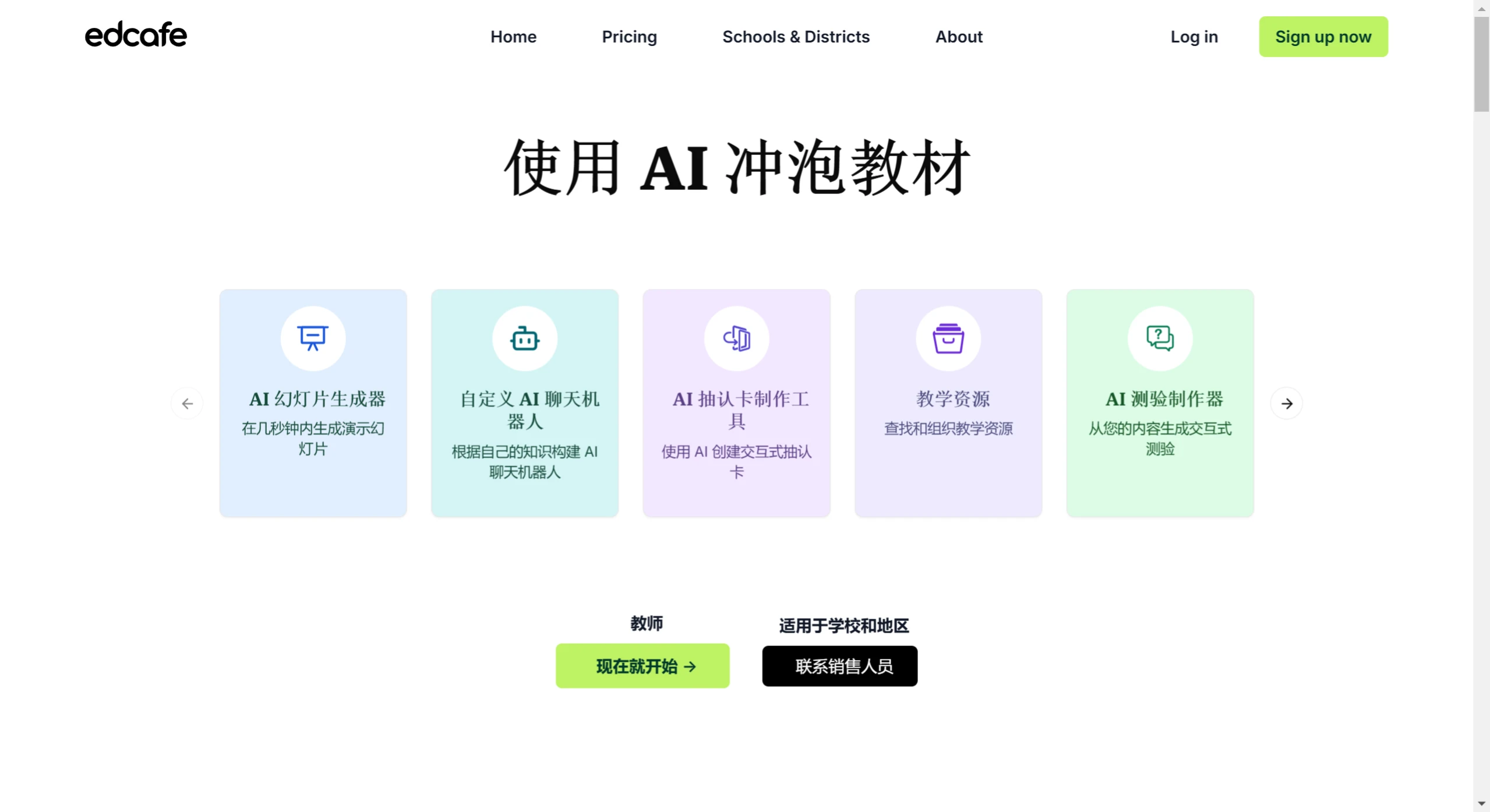Click the robot icon on the chatbot card
Image resolution: width=1490 pixels, height=812 pixels.
[524, 338]
